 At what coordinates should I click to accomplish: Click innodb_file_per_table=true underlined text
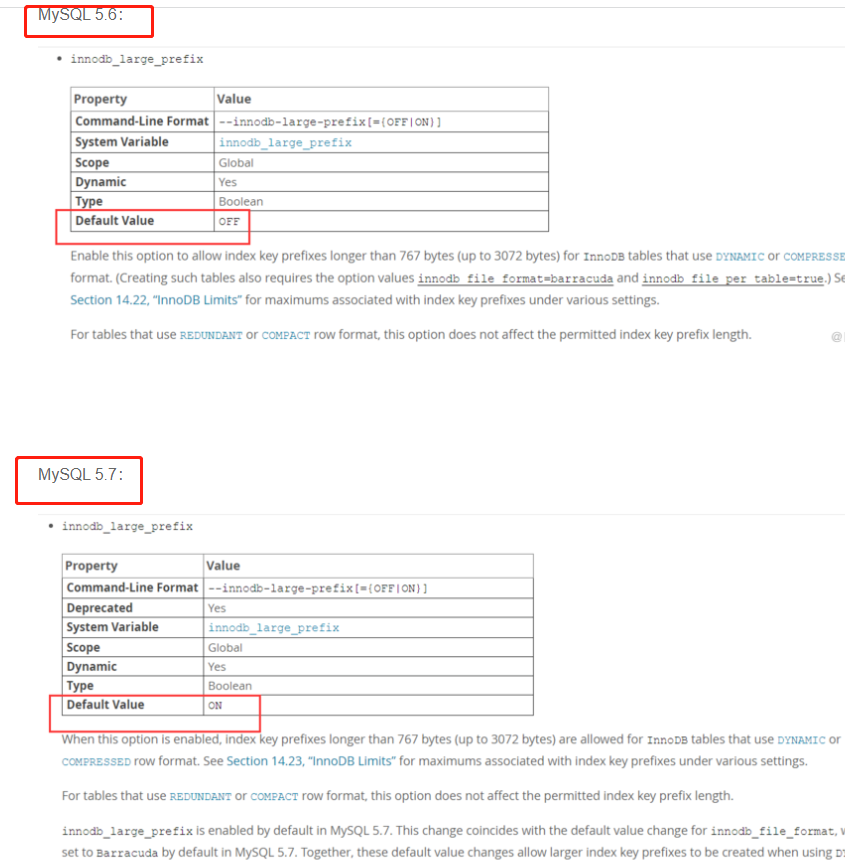pos(733,279)
